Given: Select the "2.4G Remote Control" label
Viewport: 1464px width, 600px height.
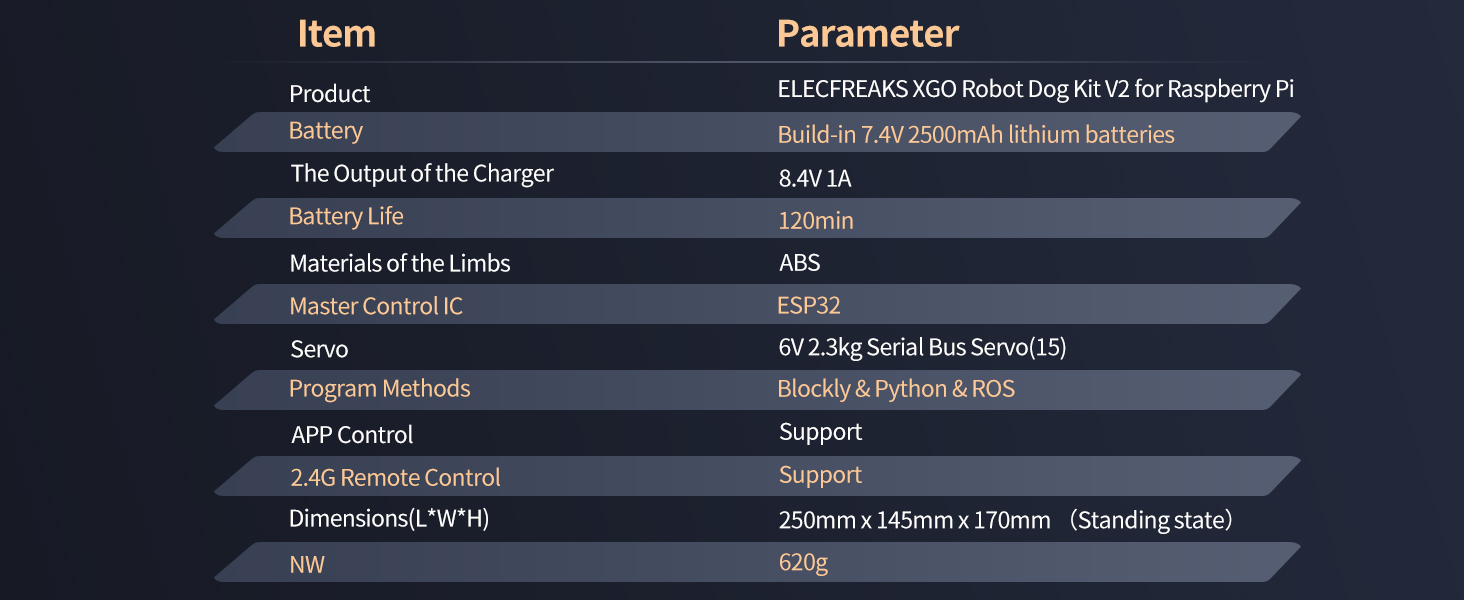Looking at the screenshot, I should pos(395,478).
